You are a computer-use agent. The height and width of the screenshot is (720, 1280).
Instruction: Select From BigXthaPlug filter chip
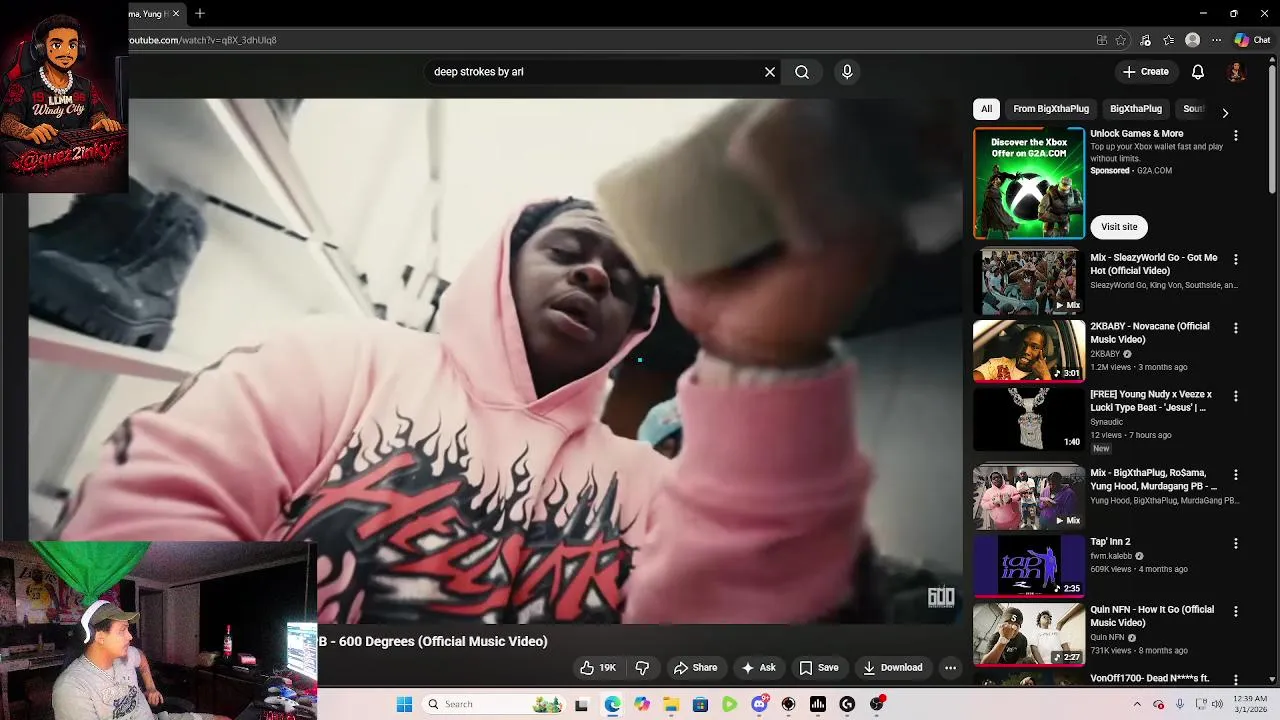[1051, 109]
